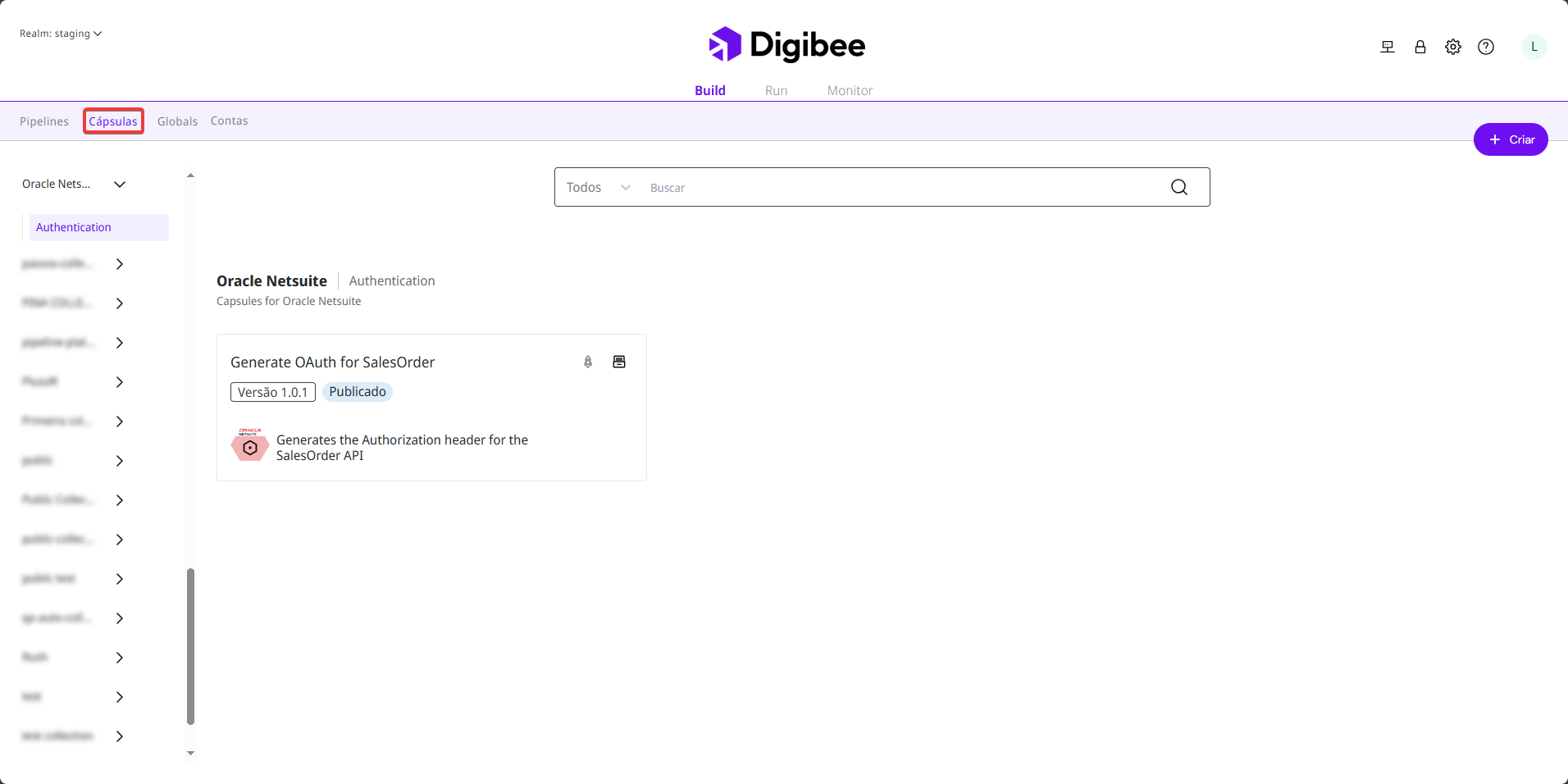
Task: Click the Oracle Netsuite hexagon capsule icon
Action: 250,447
